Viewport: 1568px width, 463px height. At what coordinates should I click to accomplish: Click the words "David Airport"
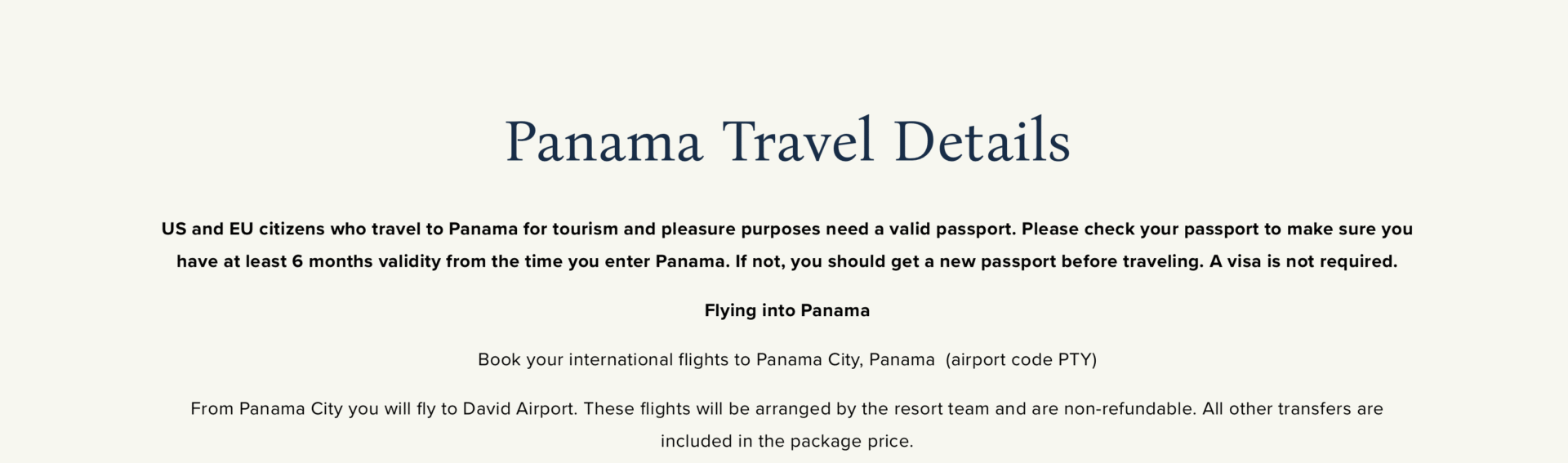coord(519,408)
